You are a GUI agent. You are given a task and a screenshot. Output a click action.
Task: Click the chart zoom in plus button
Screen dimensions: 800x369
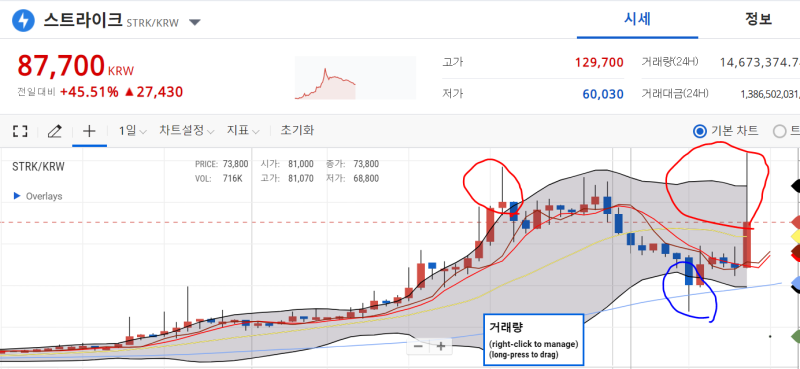(x=441, y=347)
